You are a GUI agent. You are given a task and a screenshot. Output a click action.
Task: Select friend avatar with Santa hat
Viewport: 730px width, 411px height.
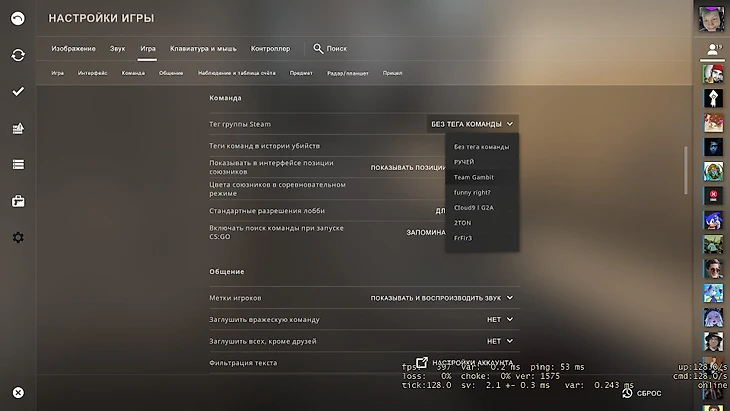click(x=713, y=74)
